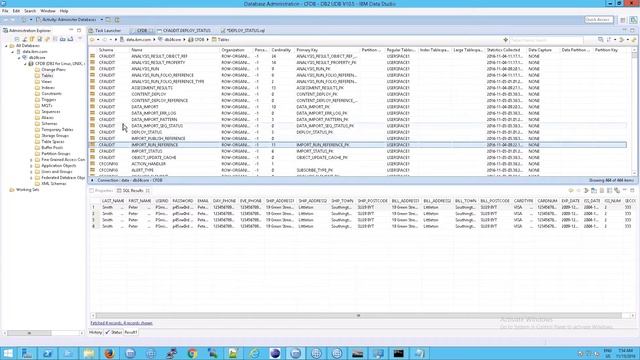This screenshot has height=360, width=640.
Task: Open Google Chrome from the Windows taskbar
Action: click(x=192, y=353)
